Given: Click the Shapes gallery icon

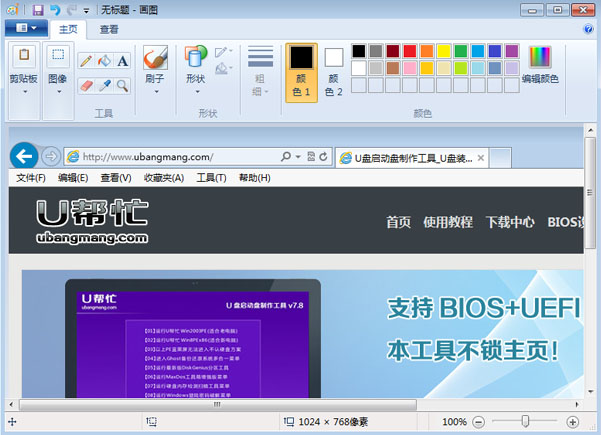Looking at the screenshot, I should pos(195,57).
